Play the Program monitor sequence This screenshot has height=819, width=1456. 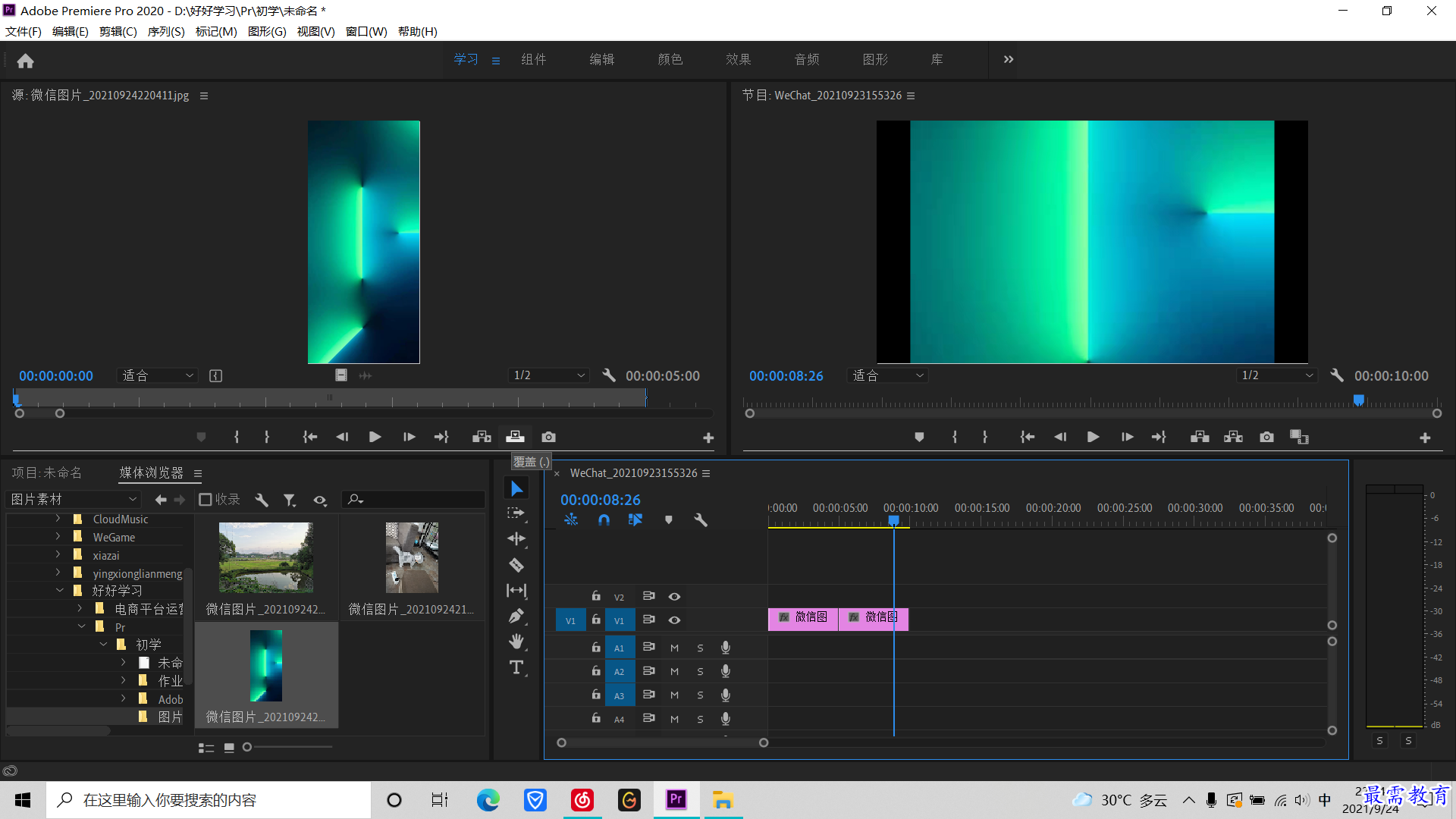[1093, 437]
